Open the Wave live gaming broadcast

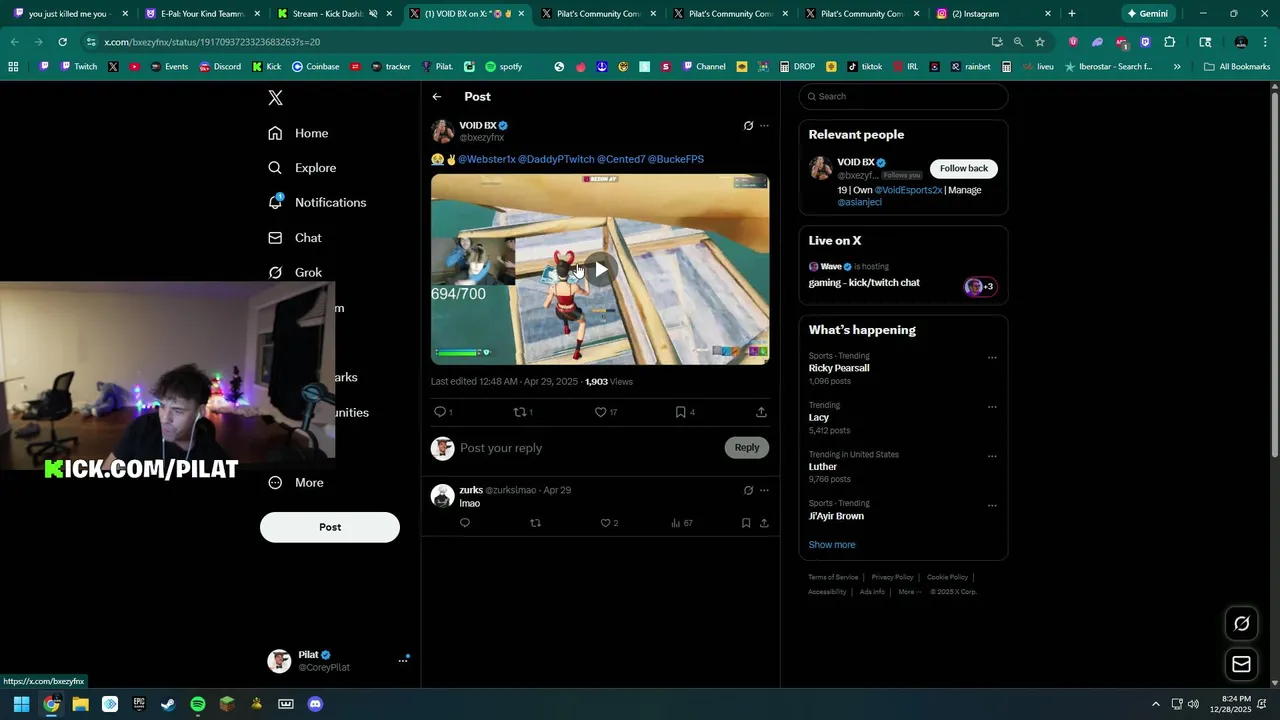pos(903,276)
